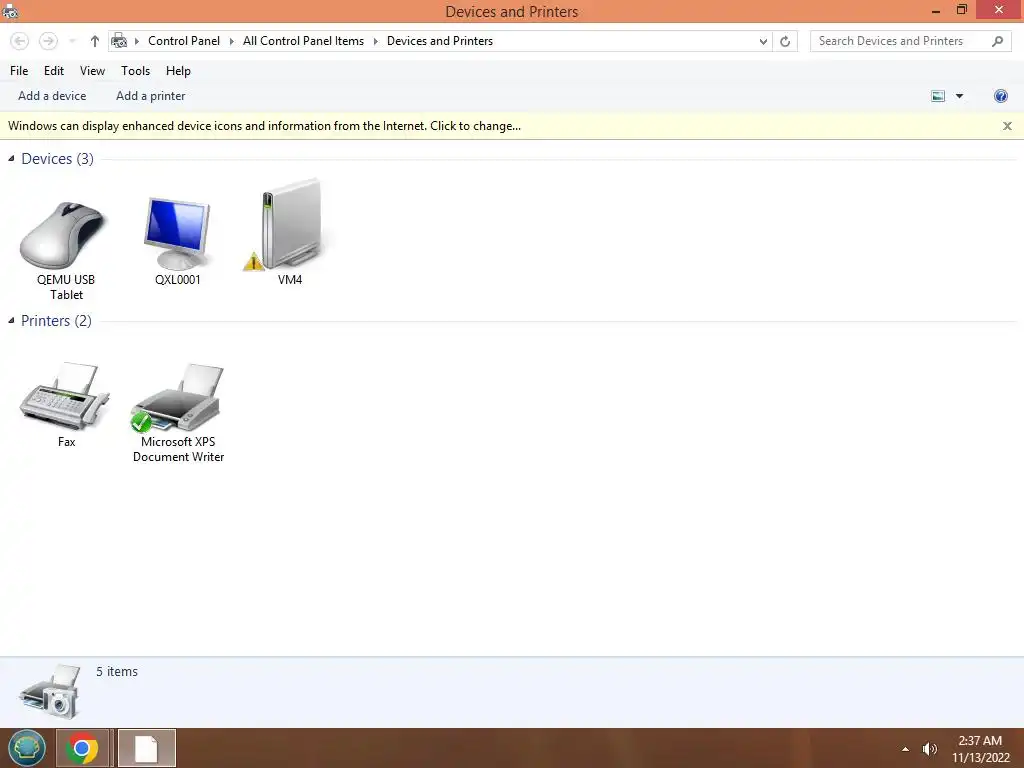Open the Help menu

pos(178,71)
